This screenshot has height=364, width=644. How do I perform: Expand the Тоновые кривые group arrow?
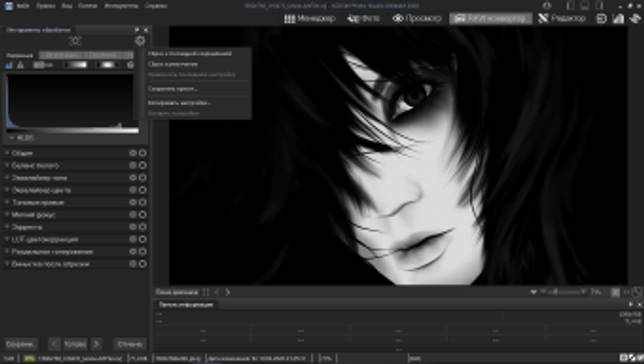7,202
